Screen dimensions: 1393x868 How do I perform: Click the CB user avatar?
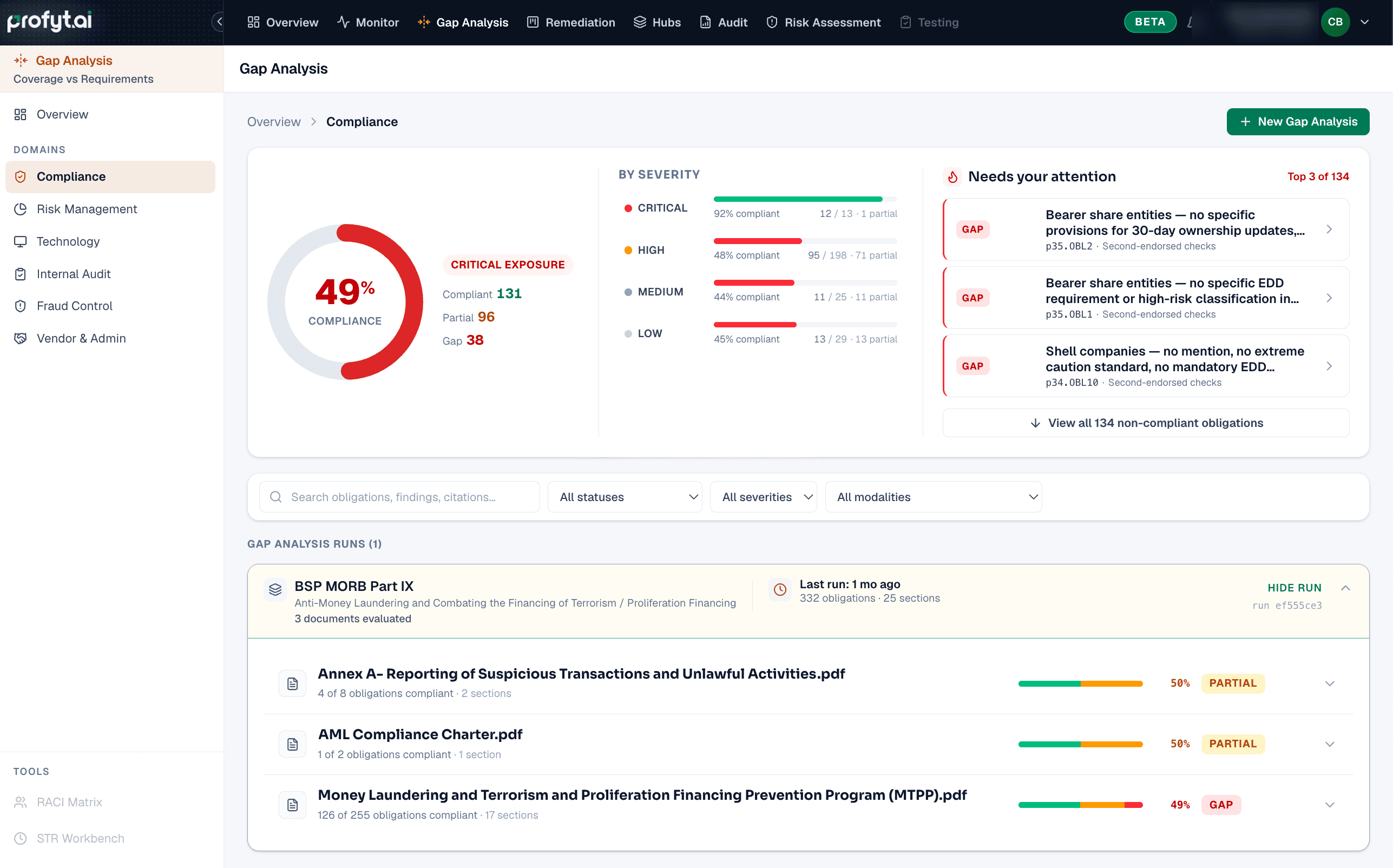click(1335, 22)
